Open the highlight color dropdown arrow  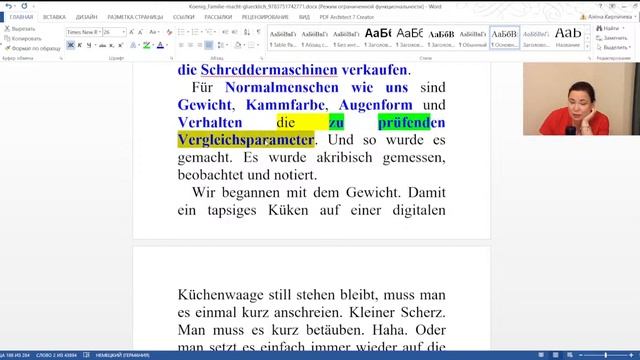click(153, 45)
